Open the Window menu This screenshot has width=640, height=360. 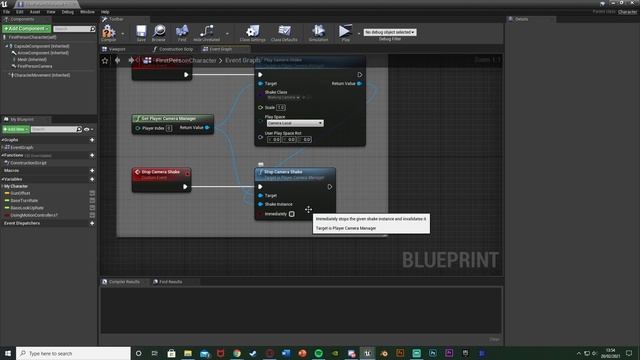pyautogui.click(x=87, y=12)
